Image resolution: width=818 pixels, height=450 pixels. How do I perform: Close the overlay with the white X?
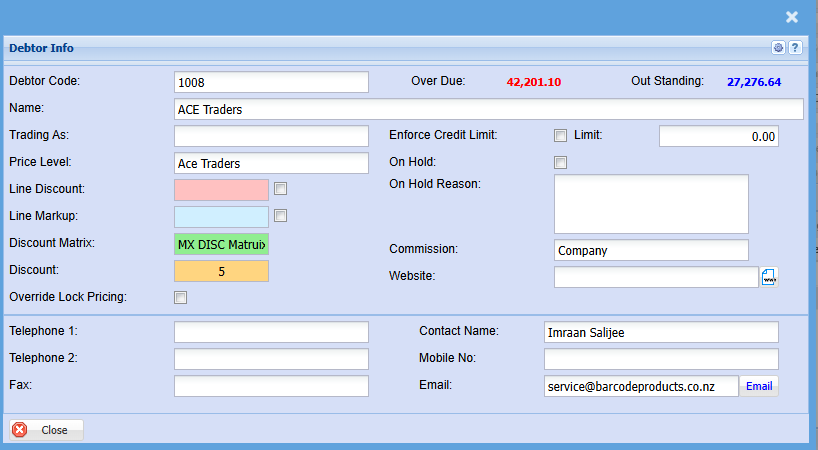point(792,17)
